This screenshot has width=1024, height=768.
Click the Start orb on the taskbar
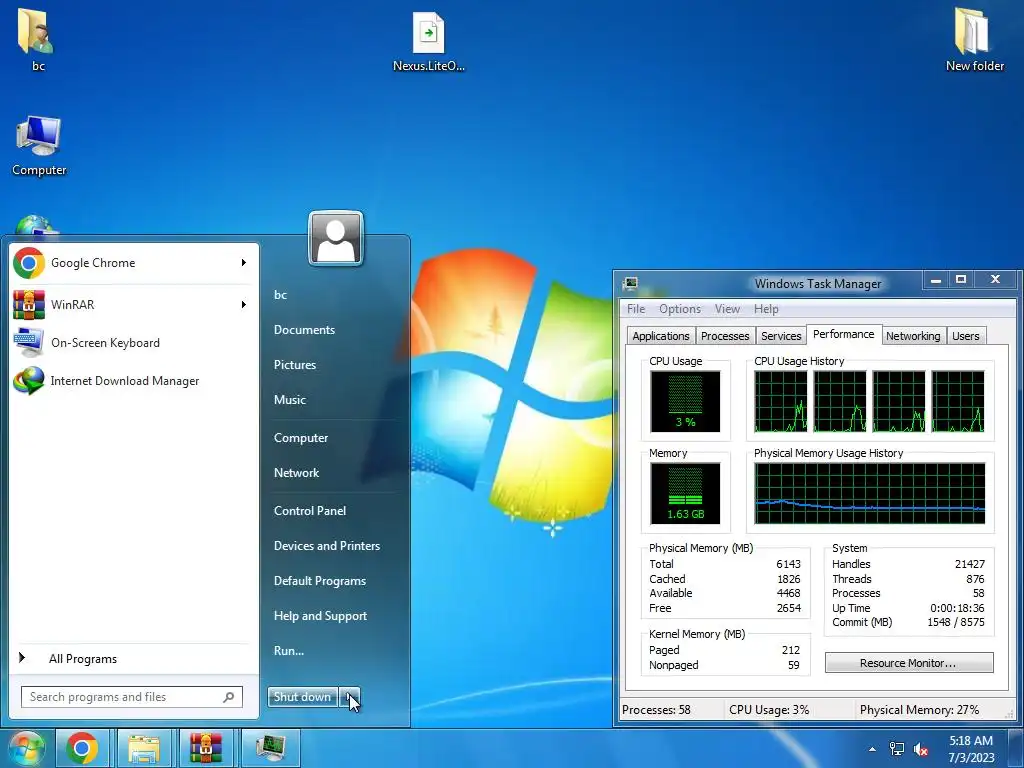point(25,748)
